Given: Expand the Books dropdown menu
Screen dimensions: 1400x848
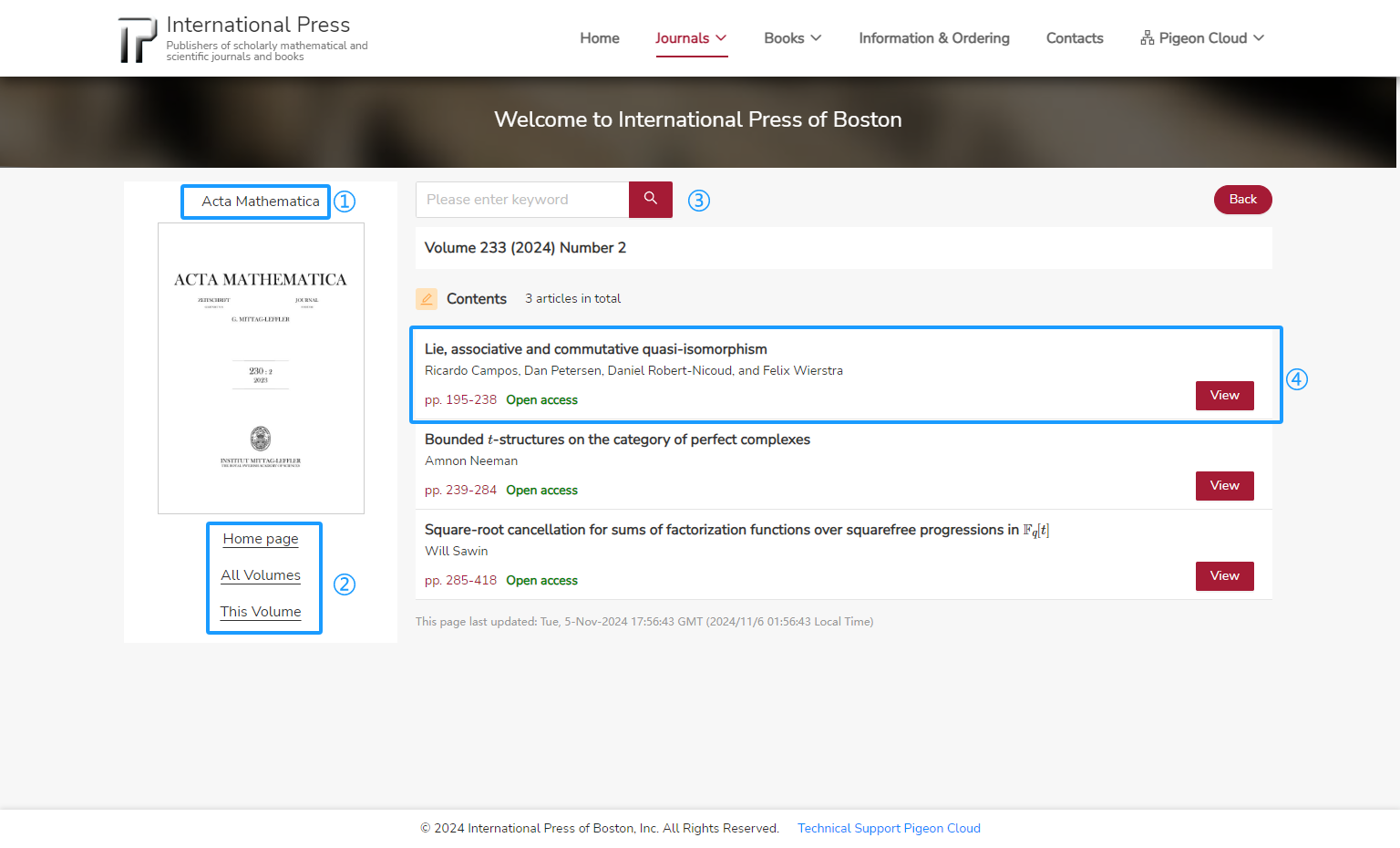Looking at the screenshot, I should point(793,38).
